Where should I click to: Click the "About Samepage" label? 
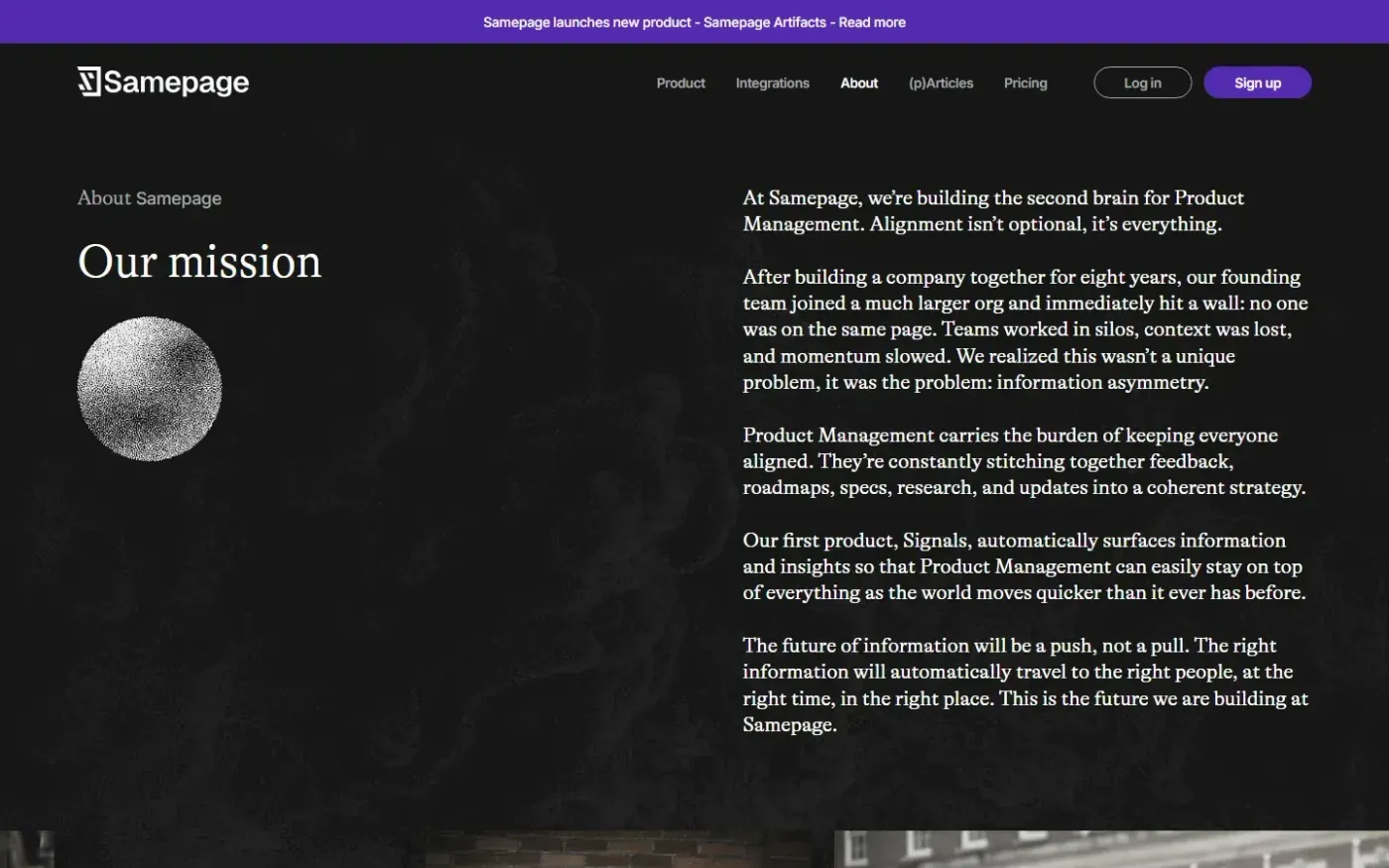(150, 198)
